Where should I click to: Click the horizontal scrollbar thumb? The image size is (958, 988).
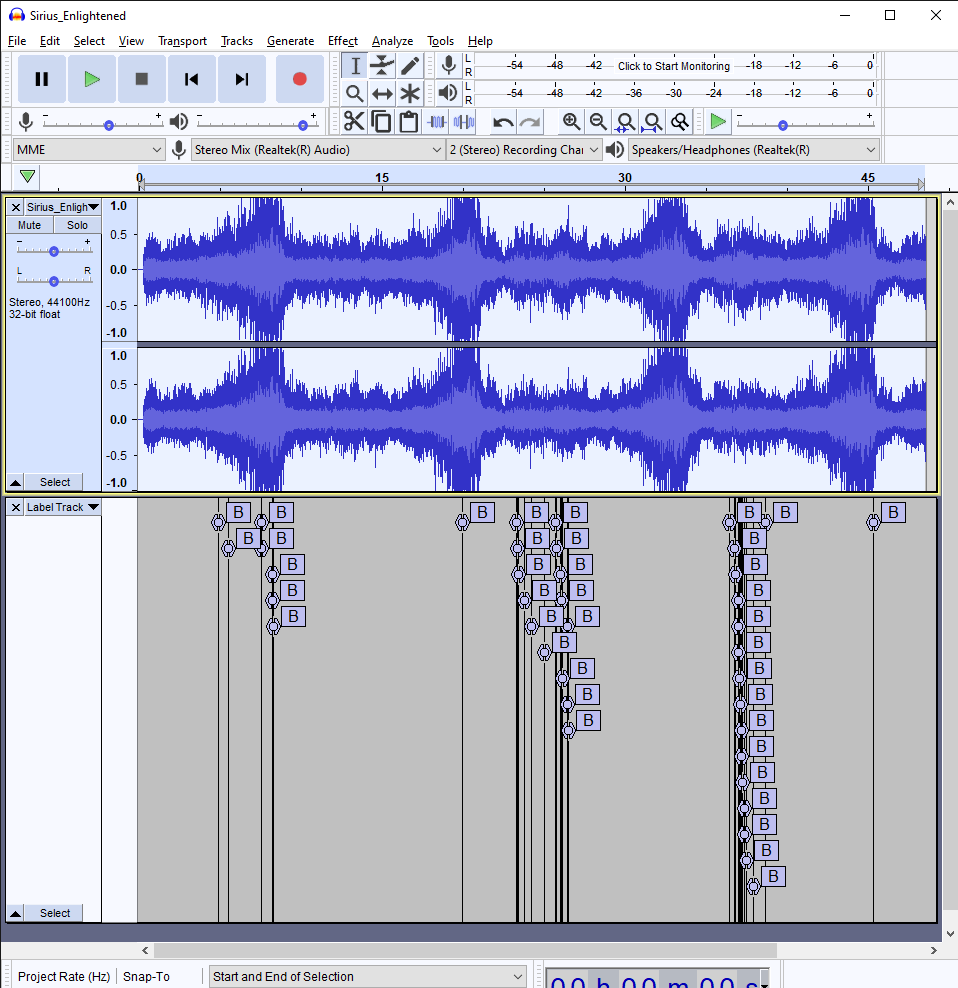tap(465, 950)
